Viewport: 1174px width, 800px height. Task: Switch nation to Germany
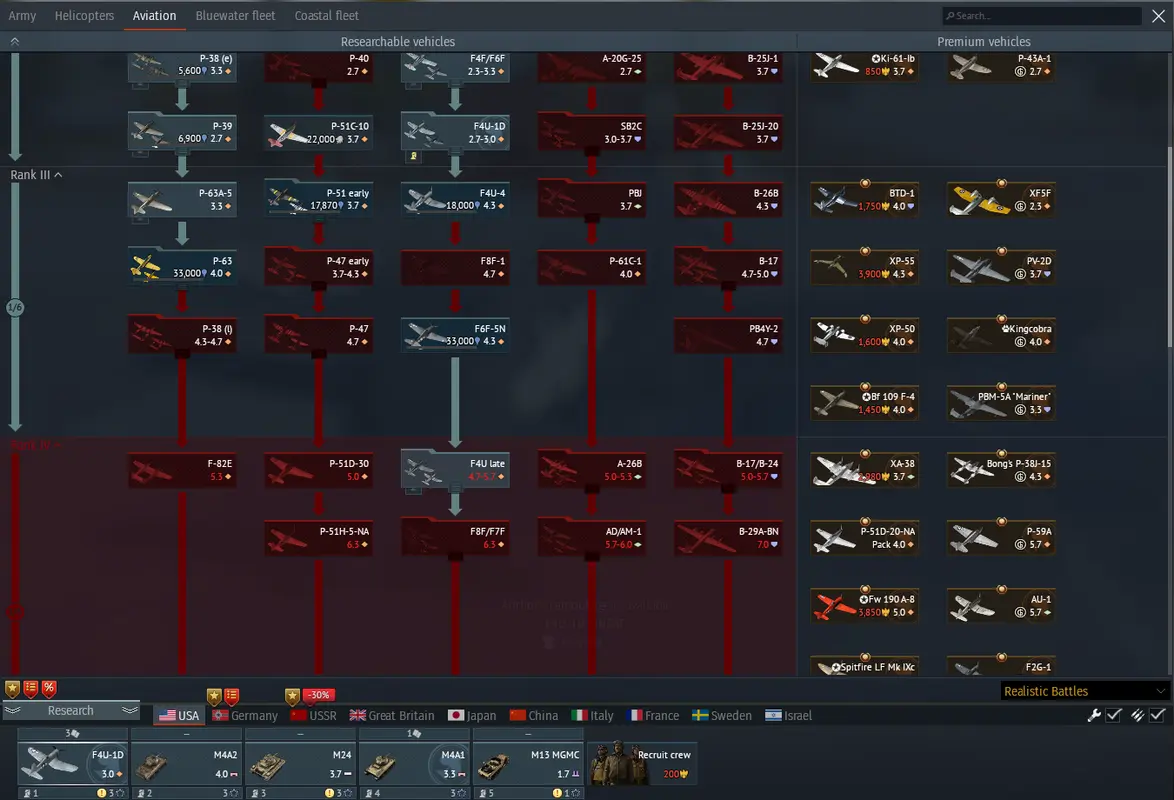245,715
